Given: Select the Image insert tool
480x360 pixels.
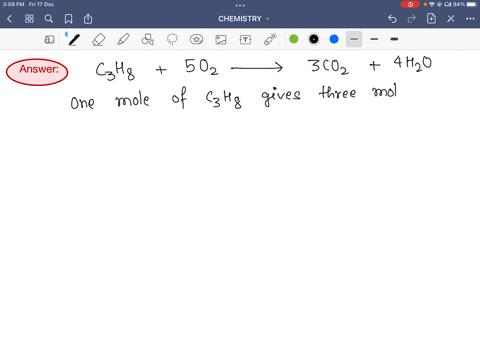Looking at the screenshot, I should [x=221, y=40].
